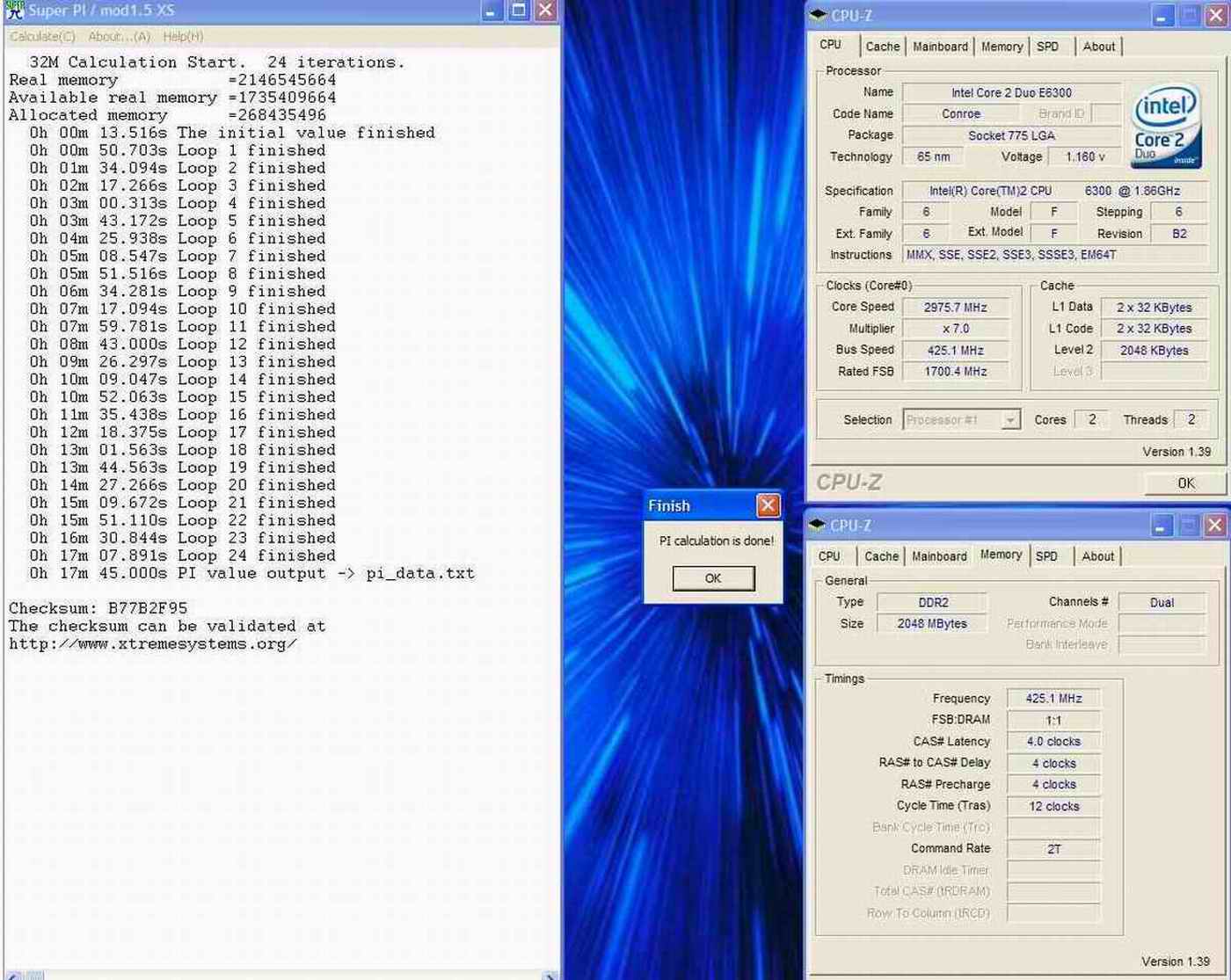Open the Help(H) menu in Super PI
The image size is (1231, 980).
[183, 37]
